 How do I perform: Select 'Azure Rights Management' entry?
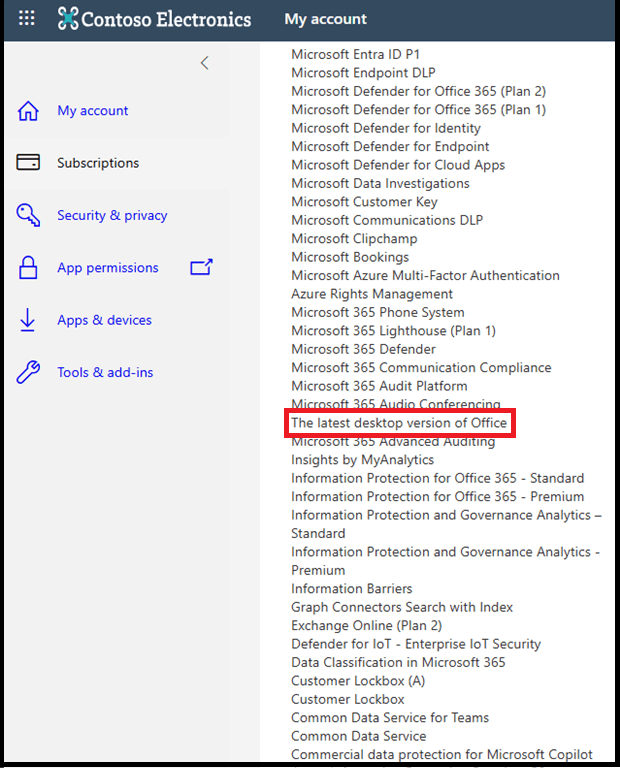pyautogui.click(x=372, y=294)
